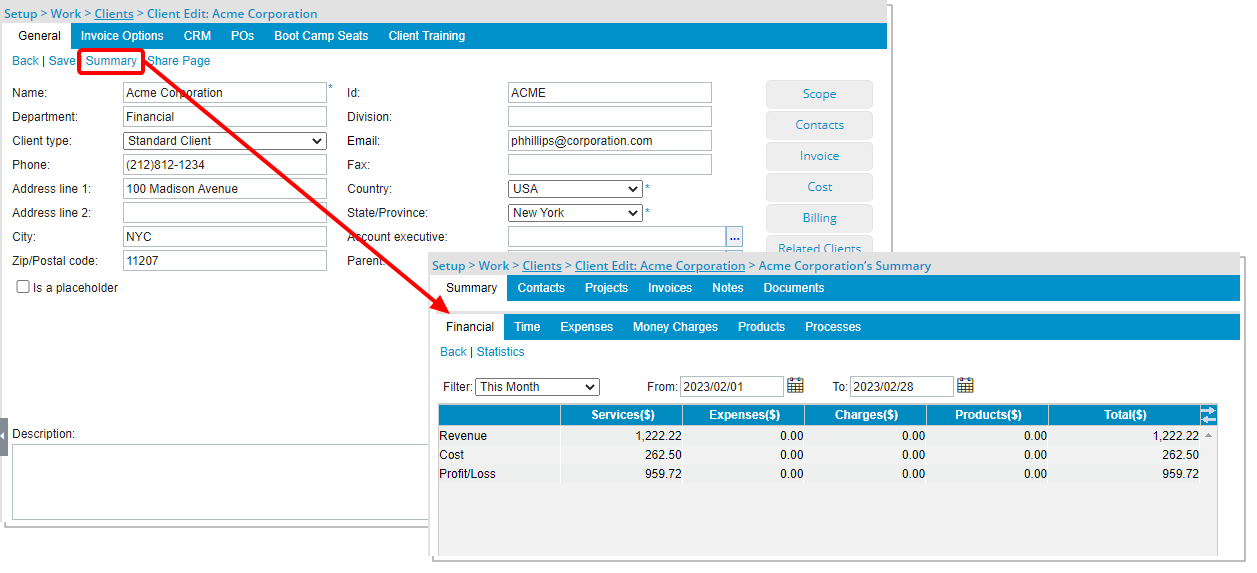Click the swap columns arrows icon
This screenshot has width=1257, height=573.
(x=1208, y=414)
